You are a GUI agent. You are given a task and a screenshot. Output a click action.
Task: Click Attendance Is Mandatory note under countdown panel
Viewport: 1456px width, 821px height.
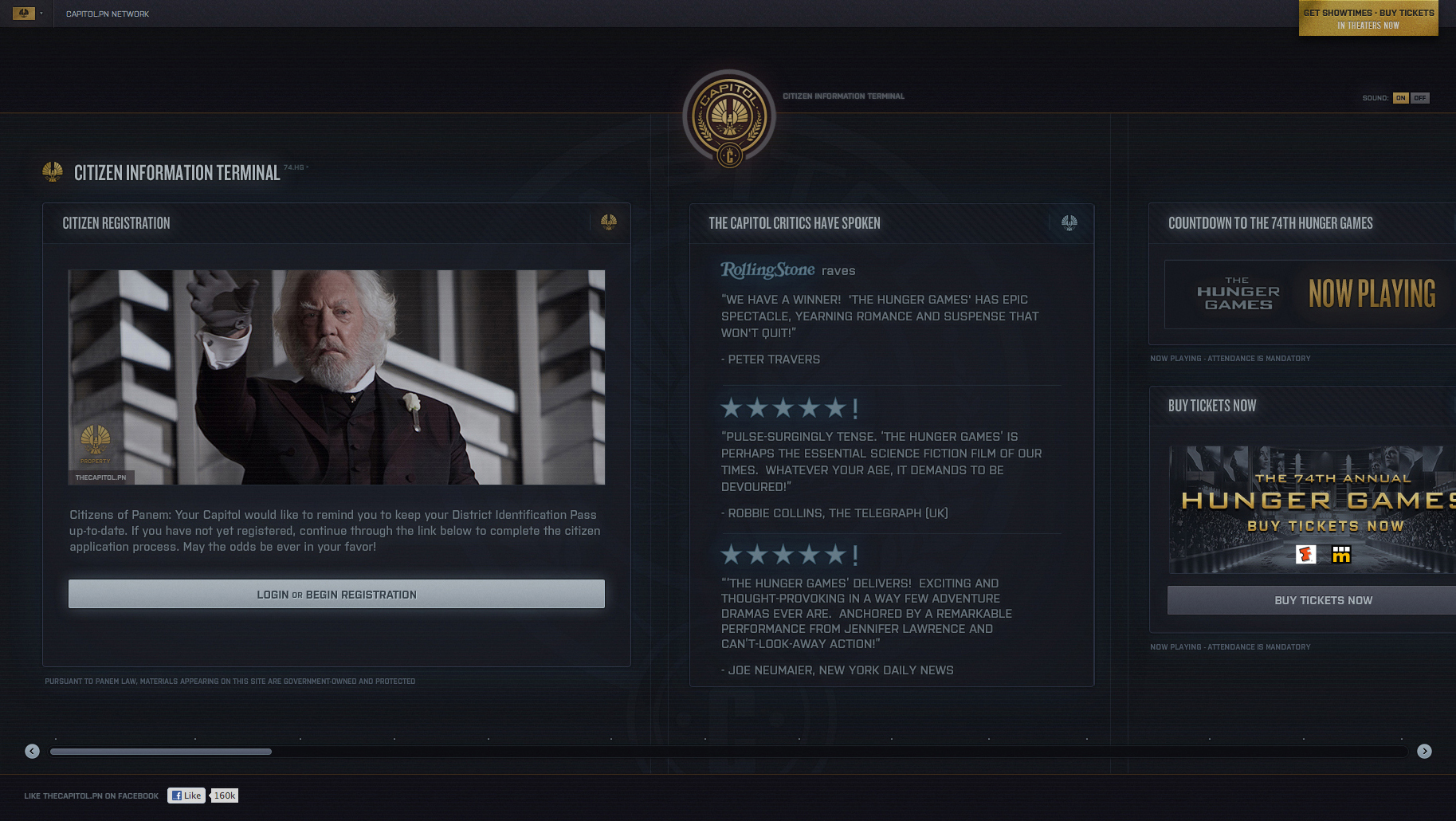pos(1230,359)
